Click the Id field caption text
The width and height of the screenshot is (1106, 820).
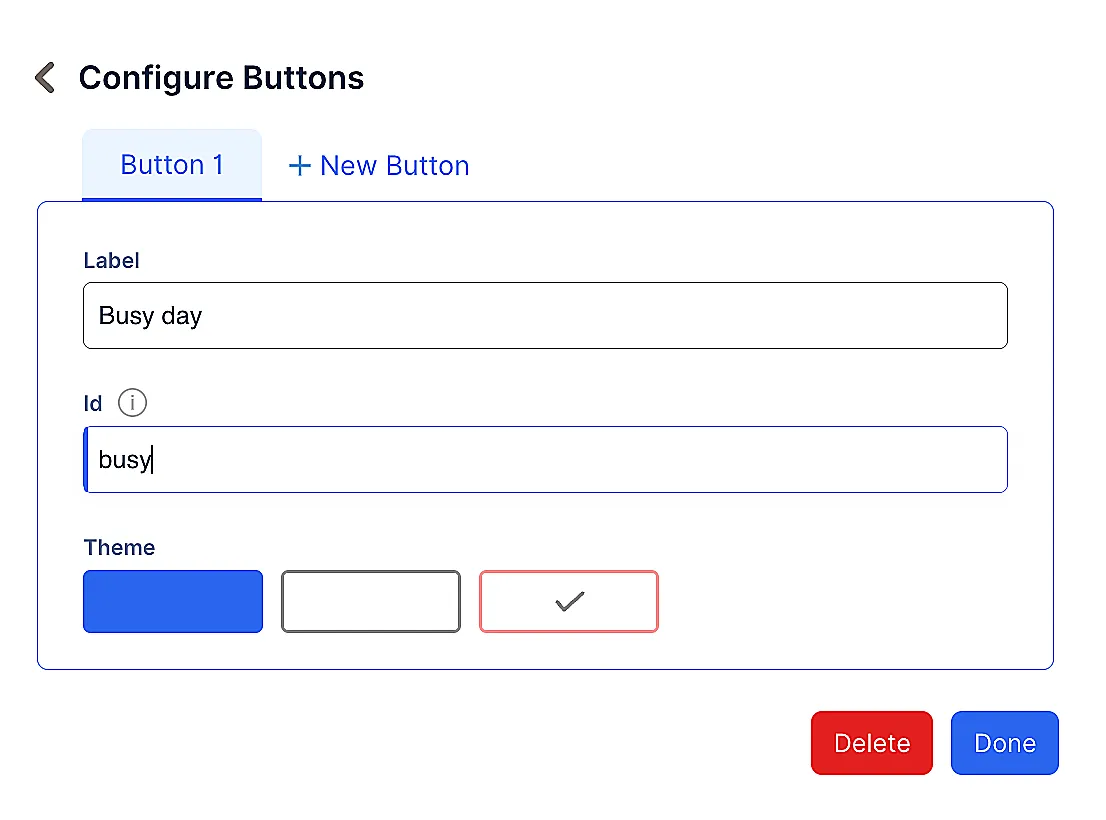(x=93, y=404)
